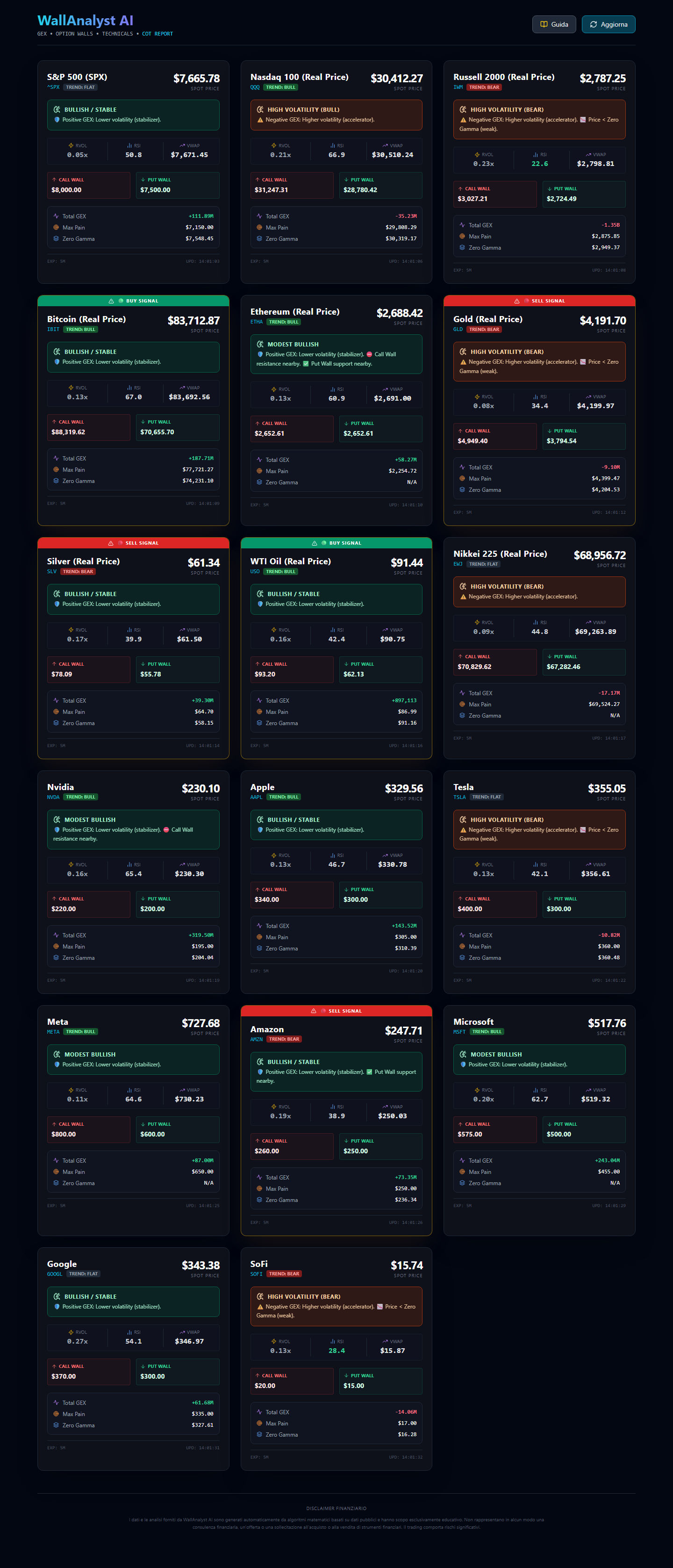The width and height of the screenshot is (673, 1568).
Task: Click Nikkei 225's Total GEX value -17.17M
Action: [609, 693]
